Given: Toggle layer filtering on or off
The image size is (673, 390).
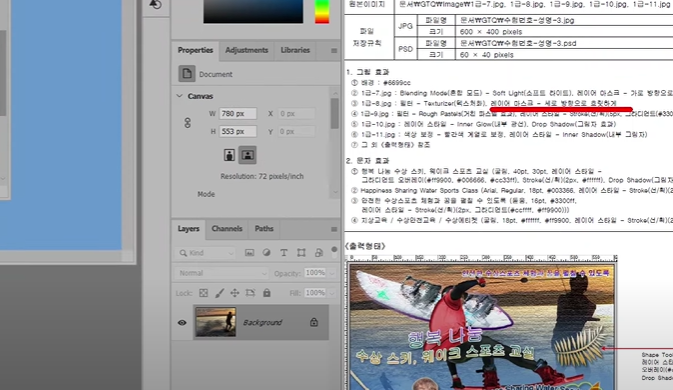Looking at the screenshot, I should pyautogui.click(x=334, y=249).
